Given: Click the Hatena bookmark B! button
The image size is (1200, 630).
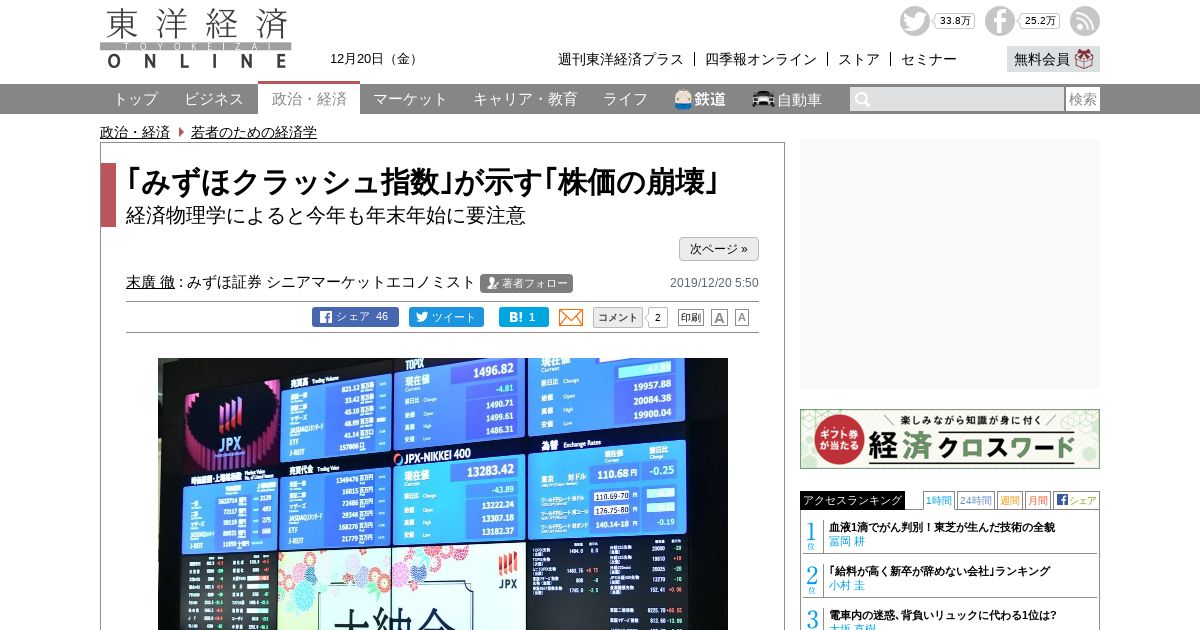Looking at the screenshot, I should point(524,317).
